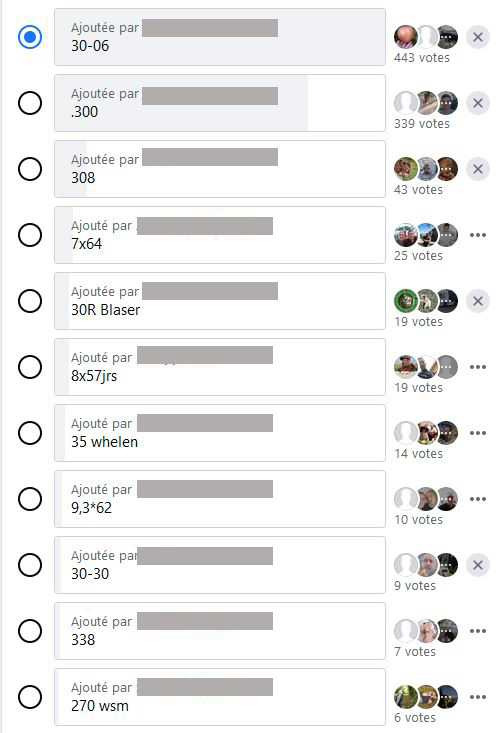Select the .300 radio button
This screenshot has width=502, height=733.
click(x=30, y=103)
